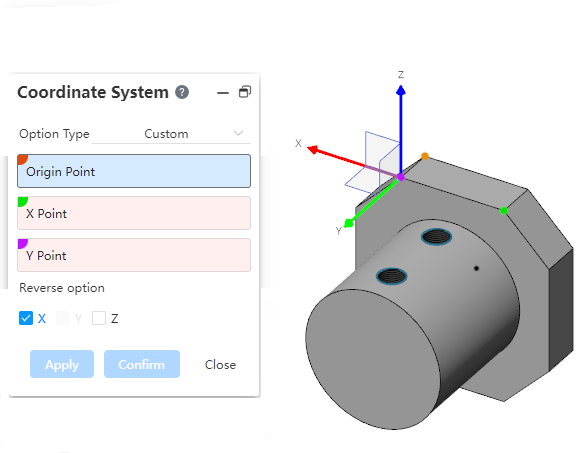The height and width of the screenshot is (453, 588).
Task: Click the blue Z axis arrowhead
Action: [401, 90]
